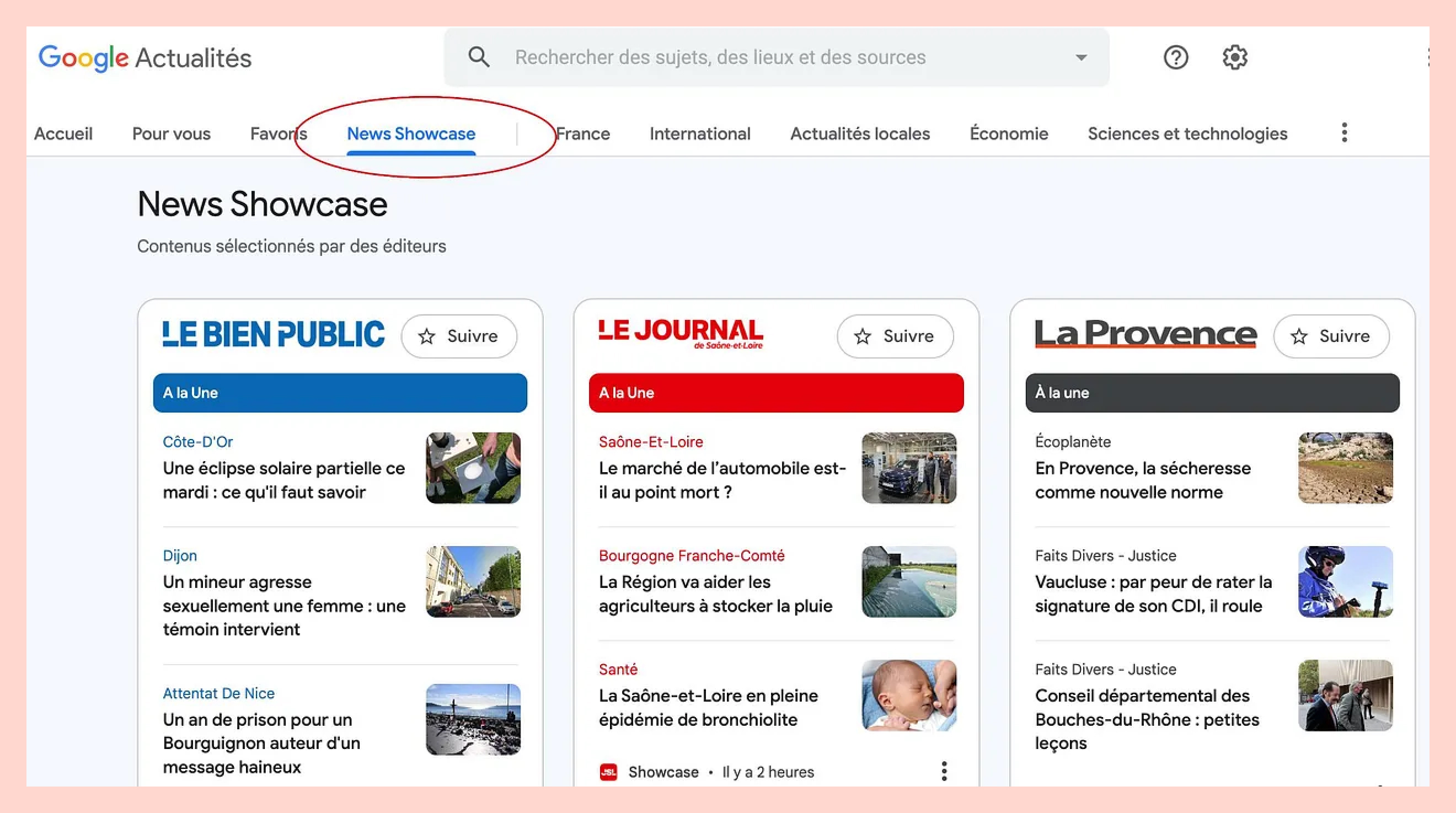Viewport: 1456px width, 813px height.
Task: Open the settings gear icon
Action: point(1235,57)
